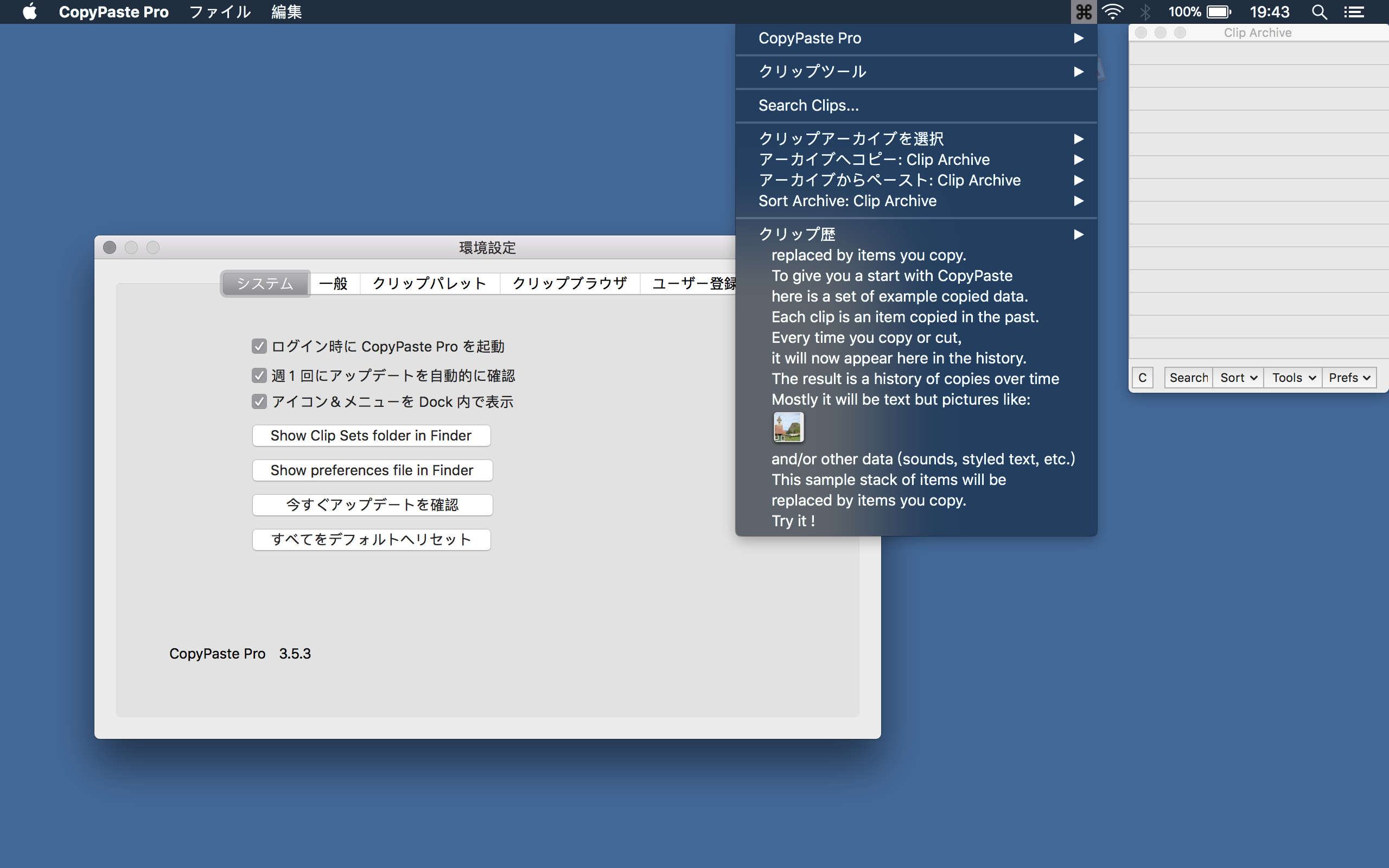The width and height of the screenshot is (1389, 868).
Task: Click the Bluetooth icon in menu bar
Action: pyautogui.click(x=1145, y=11)
